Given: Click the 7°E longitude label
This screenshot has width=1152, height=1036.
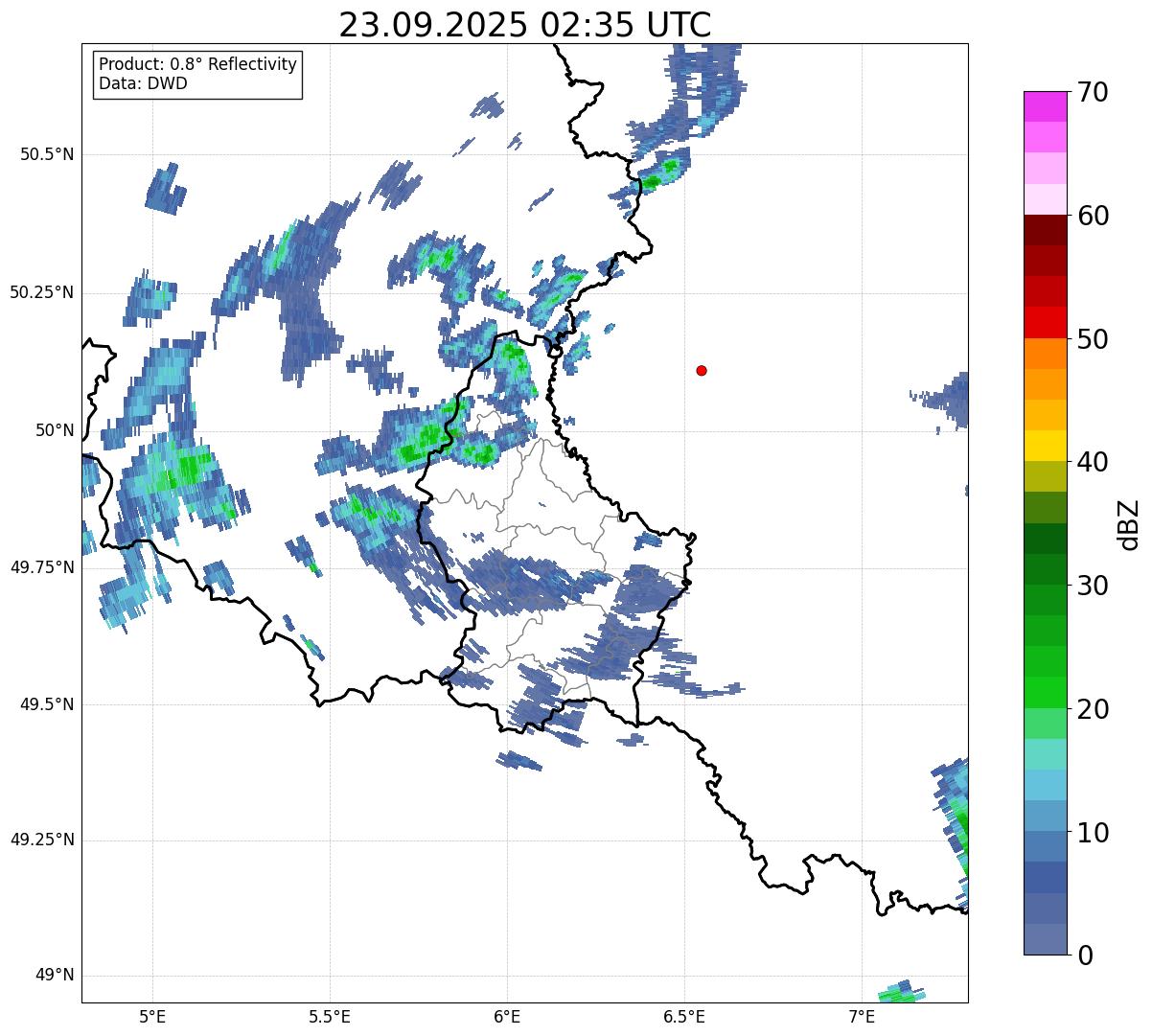Looking at the screenshot, I should point(862,1016).
